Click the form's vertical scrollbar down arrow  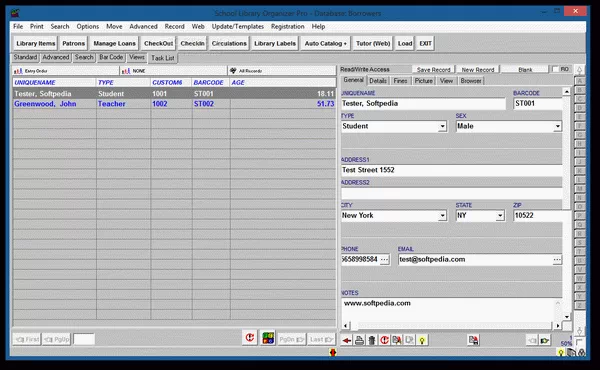[567, 317]
